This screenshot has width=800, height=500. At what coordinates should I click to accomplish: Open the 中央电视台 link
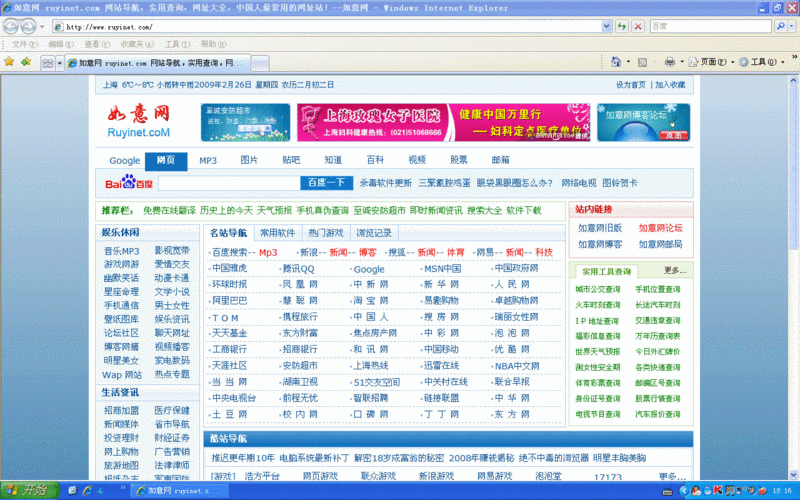click(x=234, y=398)
